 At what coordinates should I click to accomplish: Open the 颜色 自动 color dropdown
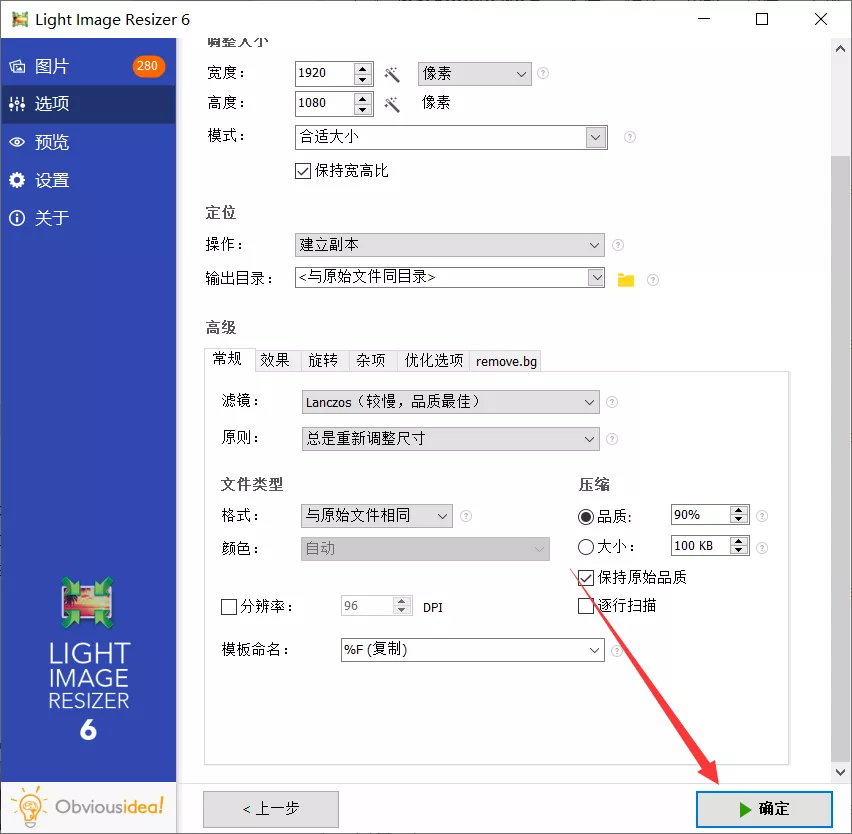point(425,549)
